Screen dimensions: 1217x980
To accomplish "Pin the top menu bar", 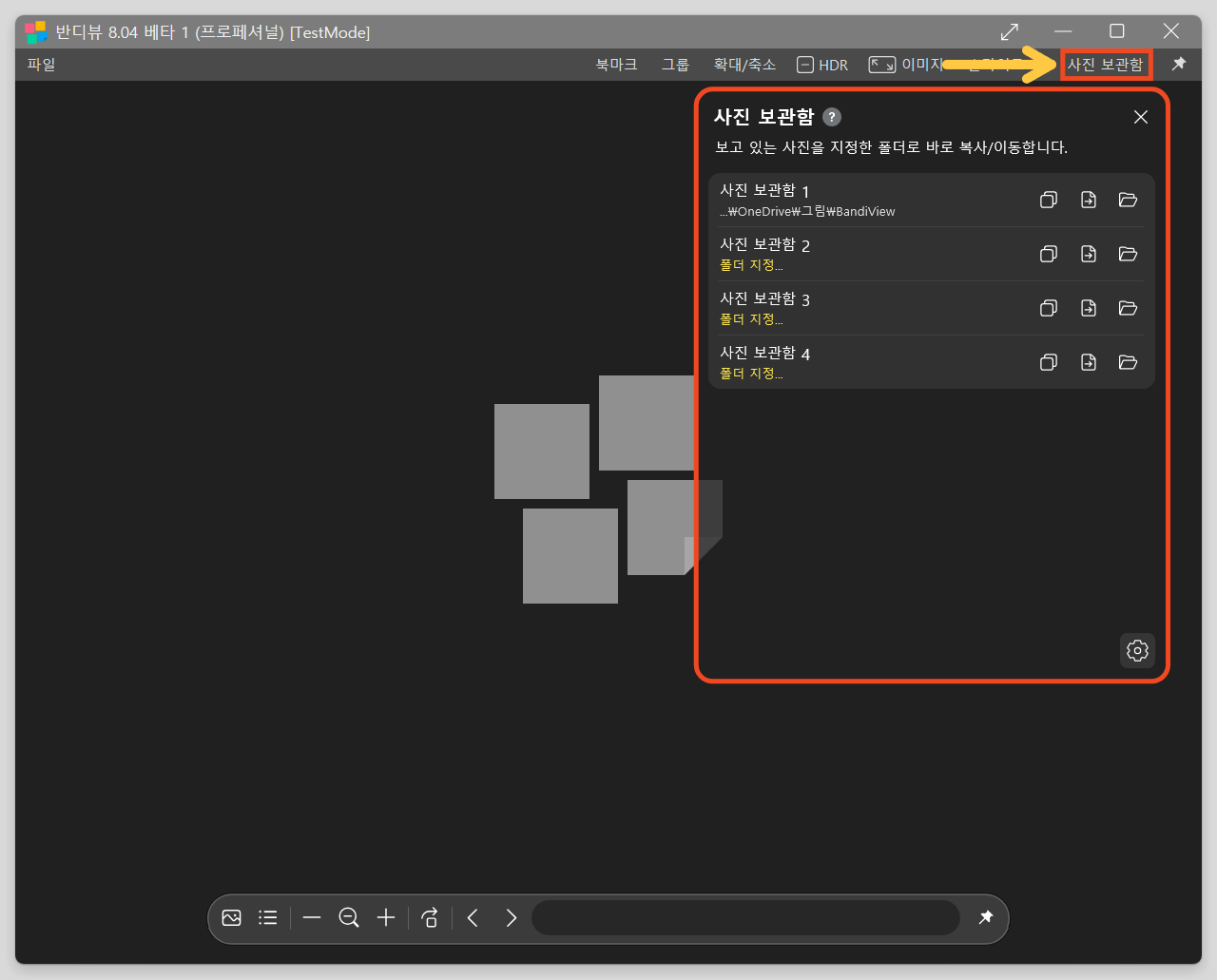I will coord(1179,64).
